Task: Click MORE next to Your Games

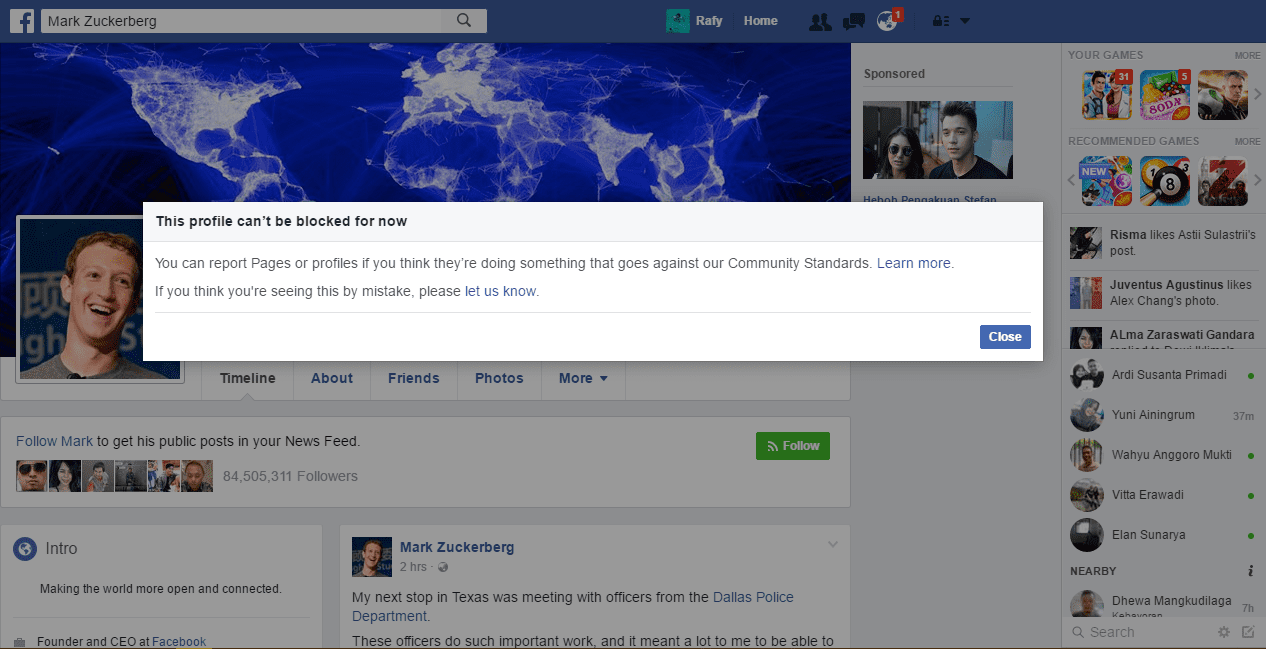Action: click(1247, 55)
